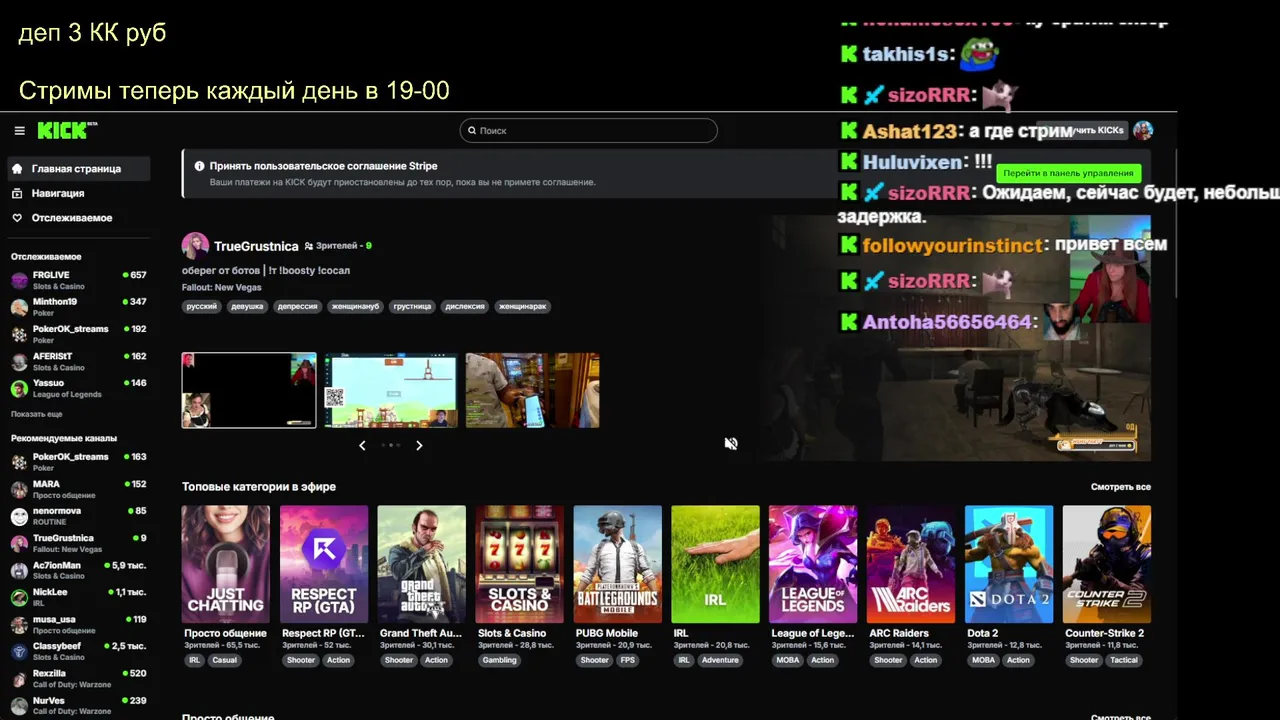Go to previous featured stream with left arrow
1280x720 pixels.
click(362, 445)
